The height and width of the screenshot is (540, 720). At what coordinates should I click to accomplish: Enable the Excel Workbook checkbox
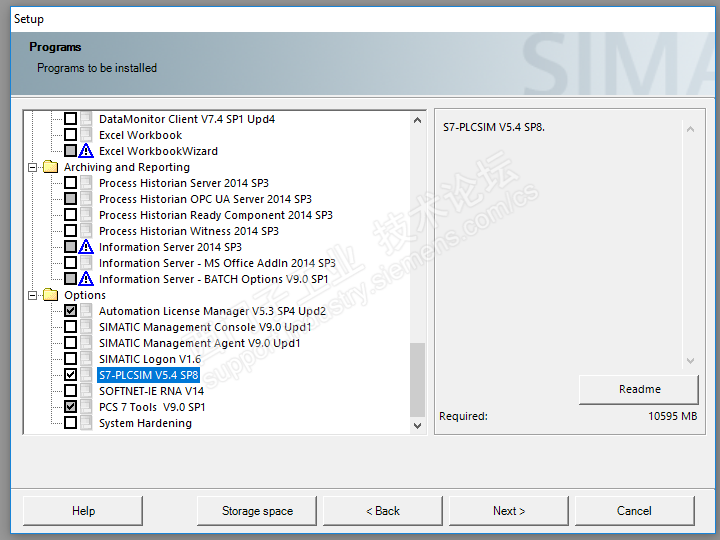click(70, 135)
